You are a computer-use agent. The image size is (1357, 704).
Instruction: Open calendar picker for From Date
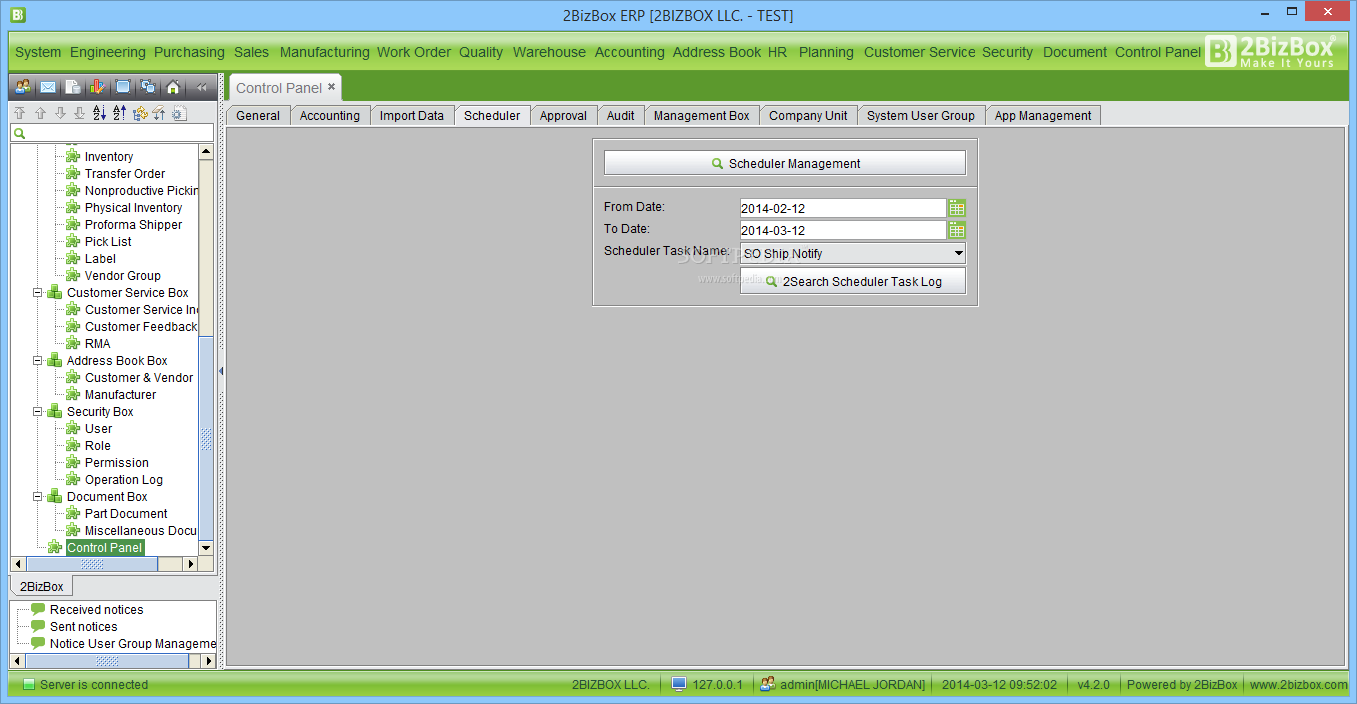pyautogui.click(x=957, y=208)
